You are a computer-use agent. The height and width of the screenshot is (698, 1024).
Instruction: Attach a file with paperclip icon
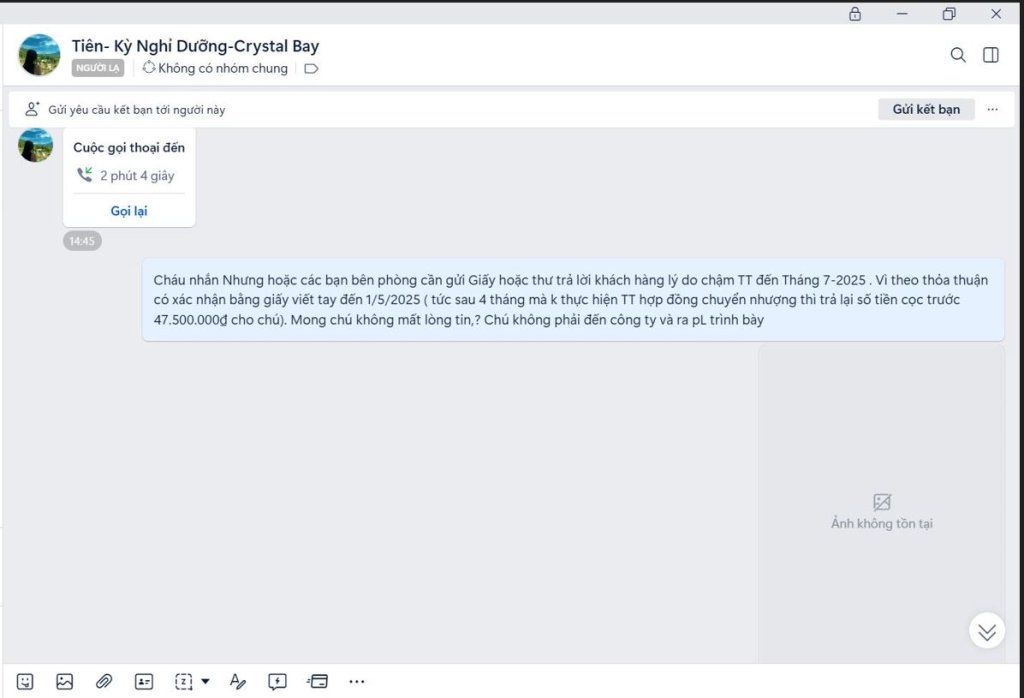pyautogui.click(x=104, y=682)
